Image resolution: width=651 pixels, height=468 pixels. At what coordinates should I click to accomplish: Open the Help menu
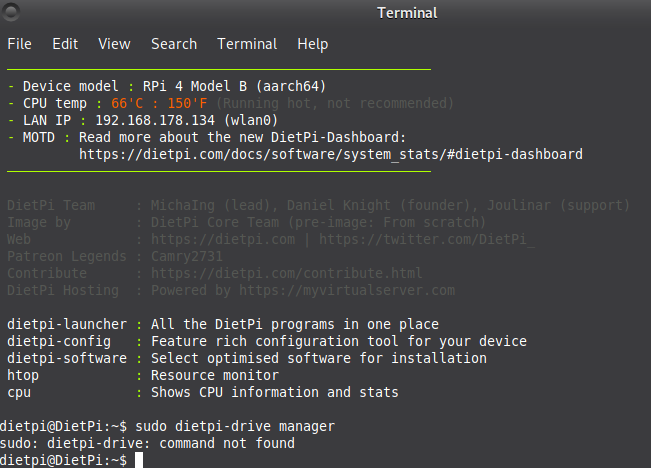(x=313, y=44)
